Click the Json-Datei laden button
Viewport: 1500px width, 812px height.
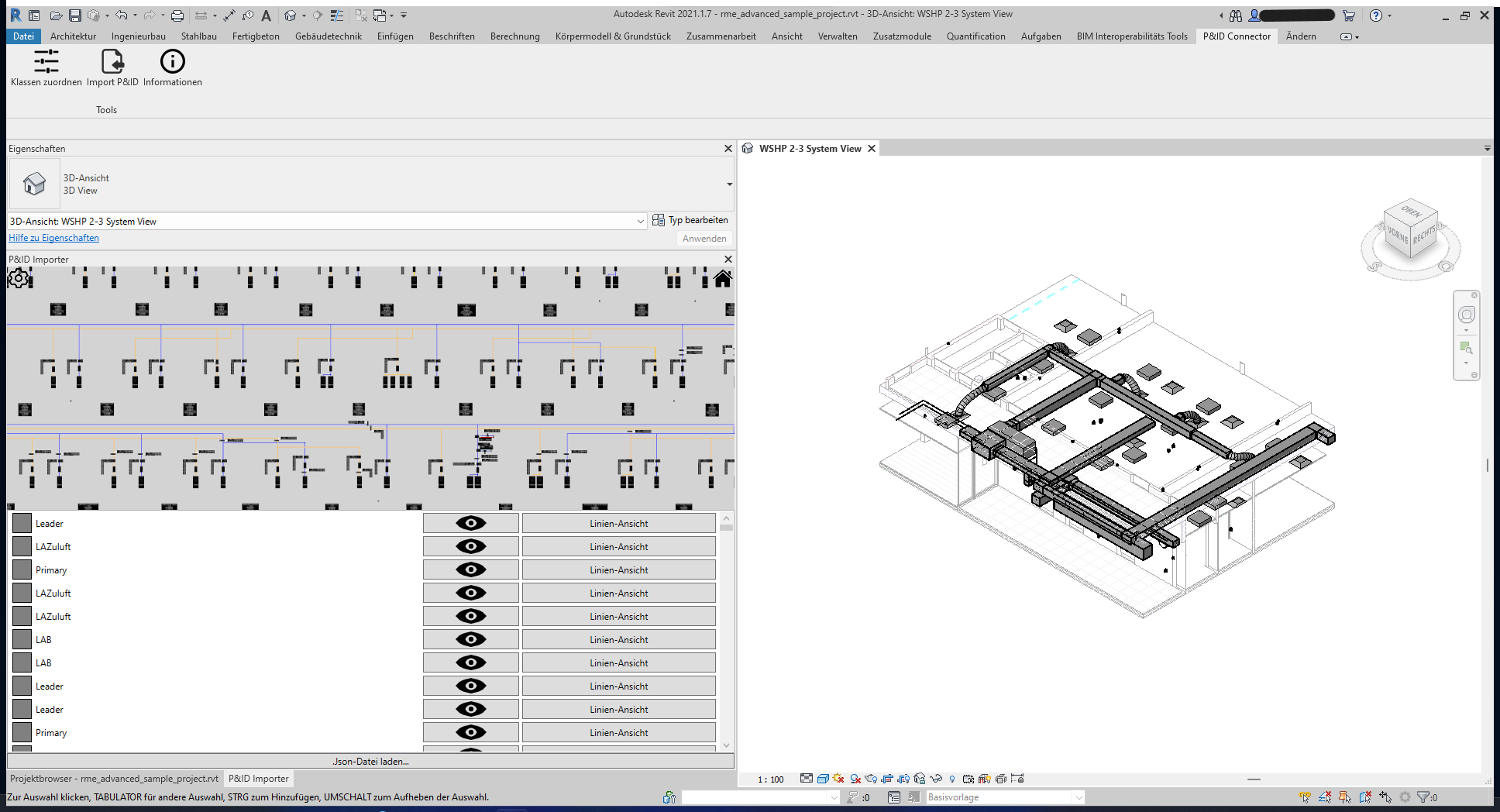tap(370, 762)
